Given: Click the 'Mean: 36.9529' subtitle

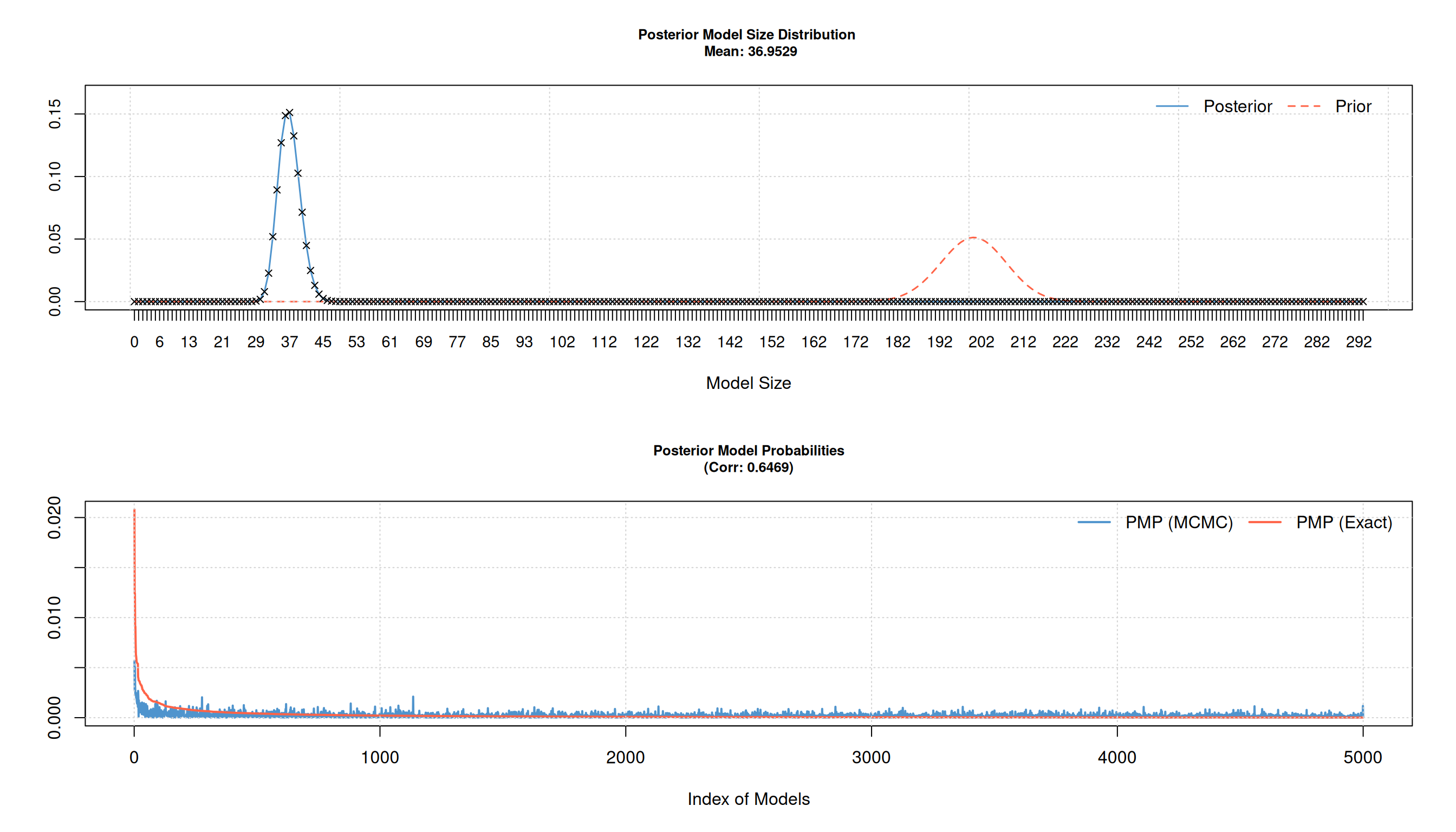Looking at the screenshot, I should point(750,51).
